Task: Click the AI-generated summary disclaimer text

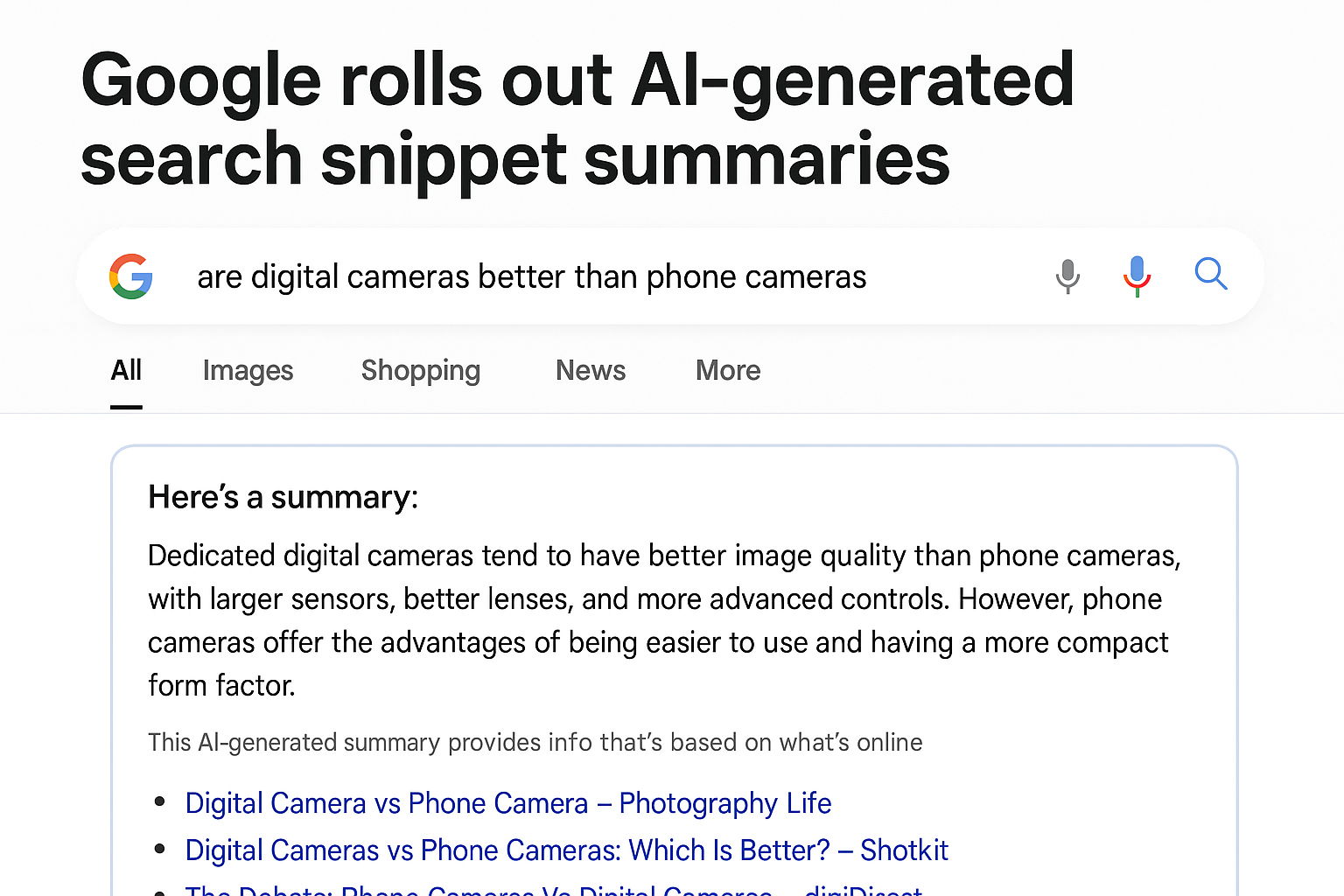Action: click(x=535, y=742)
